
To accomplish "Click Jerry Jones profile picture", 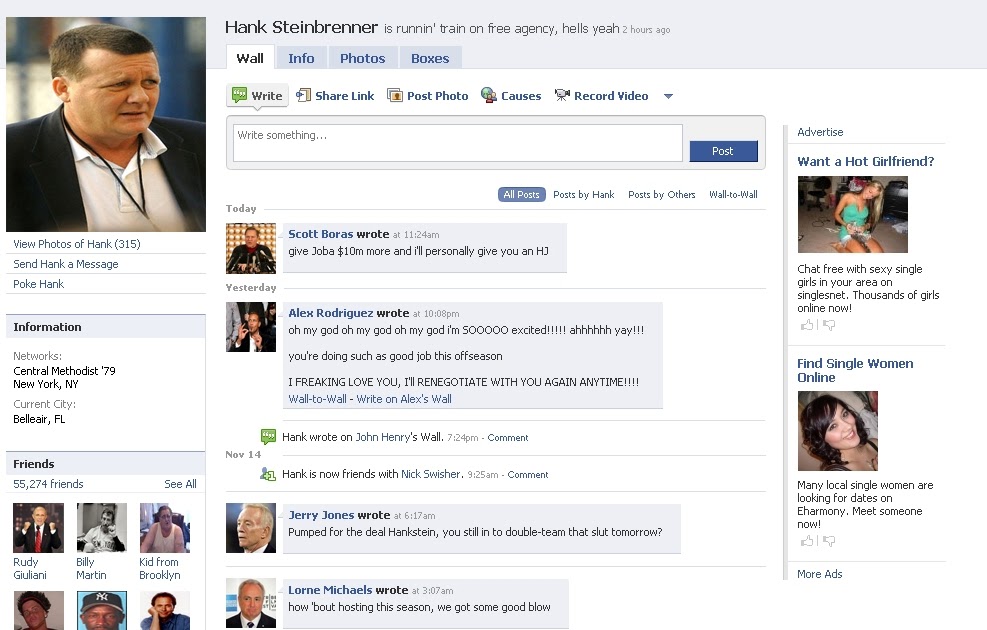I will coord(251,527).
